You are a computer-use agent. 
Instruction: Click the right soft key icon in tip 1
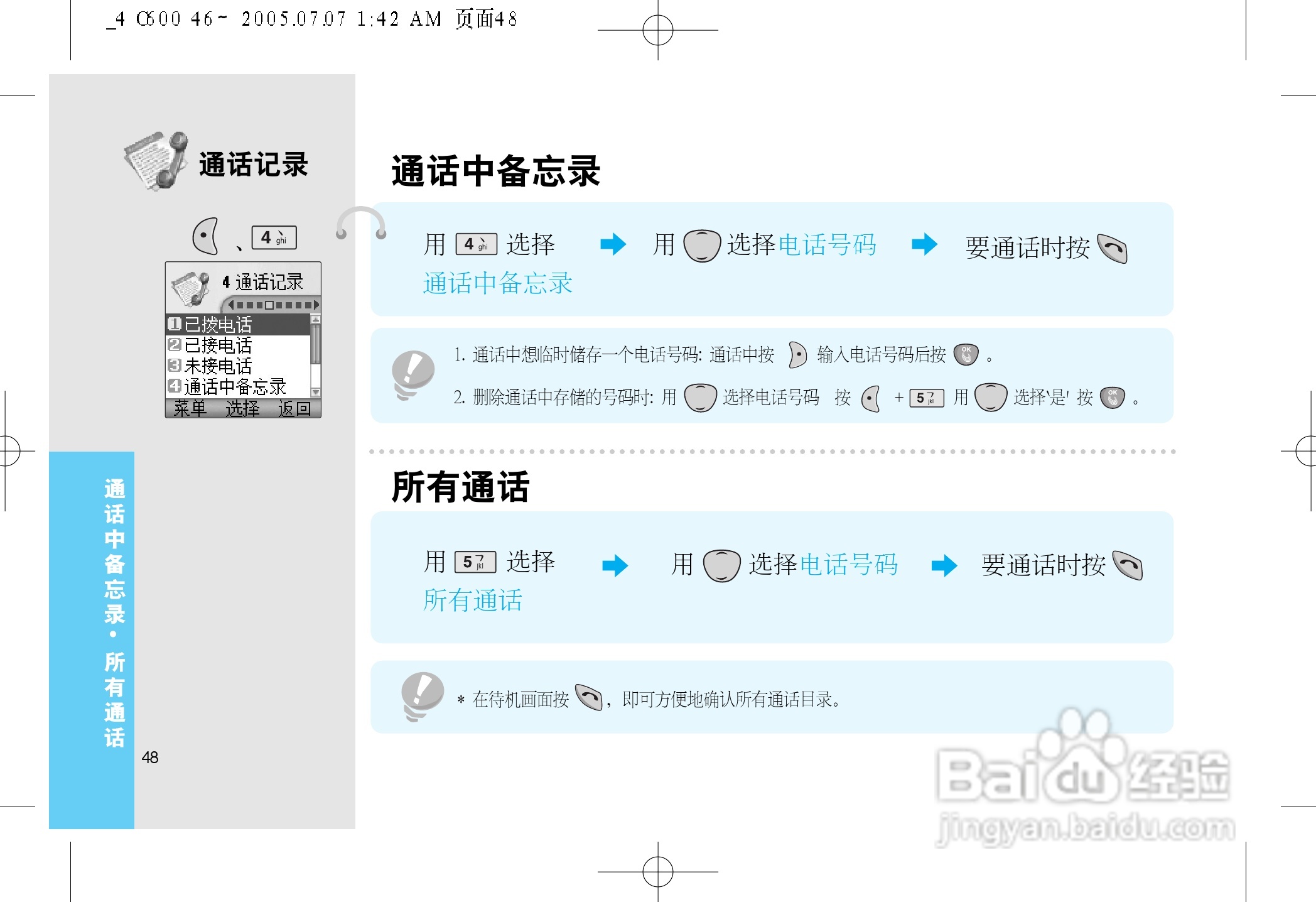(797, 355)
